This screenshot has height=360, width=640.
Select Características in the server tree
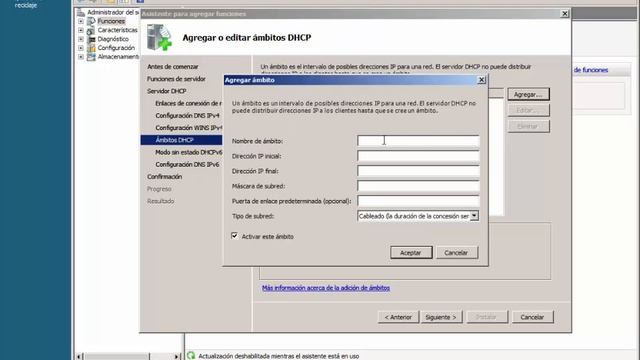point(118,30)
